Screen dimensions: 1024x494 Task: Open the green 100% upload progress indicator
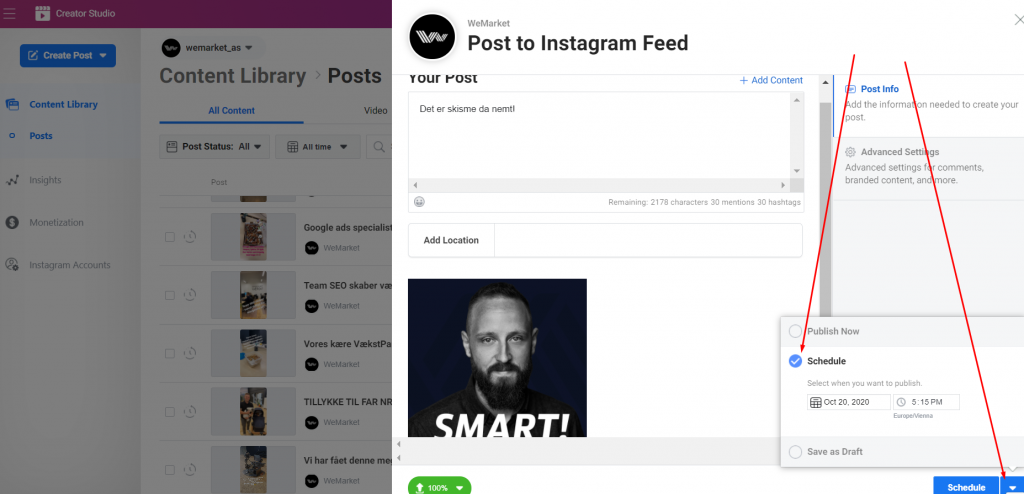click(440, 487)
